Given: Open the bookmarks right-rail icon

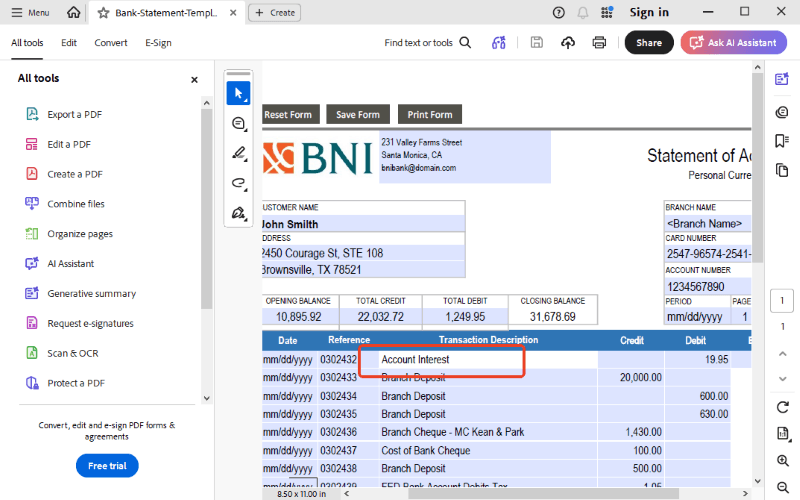Looking at the screenshot, I should click(782, 141).
